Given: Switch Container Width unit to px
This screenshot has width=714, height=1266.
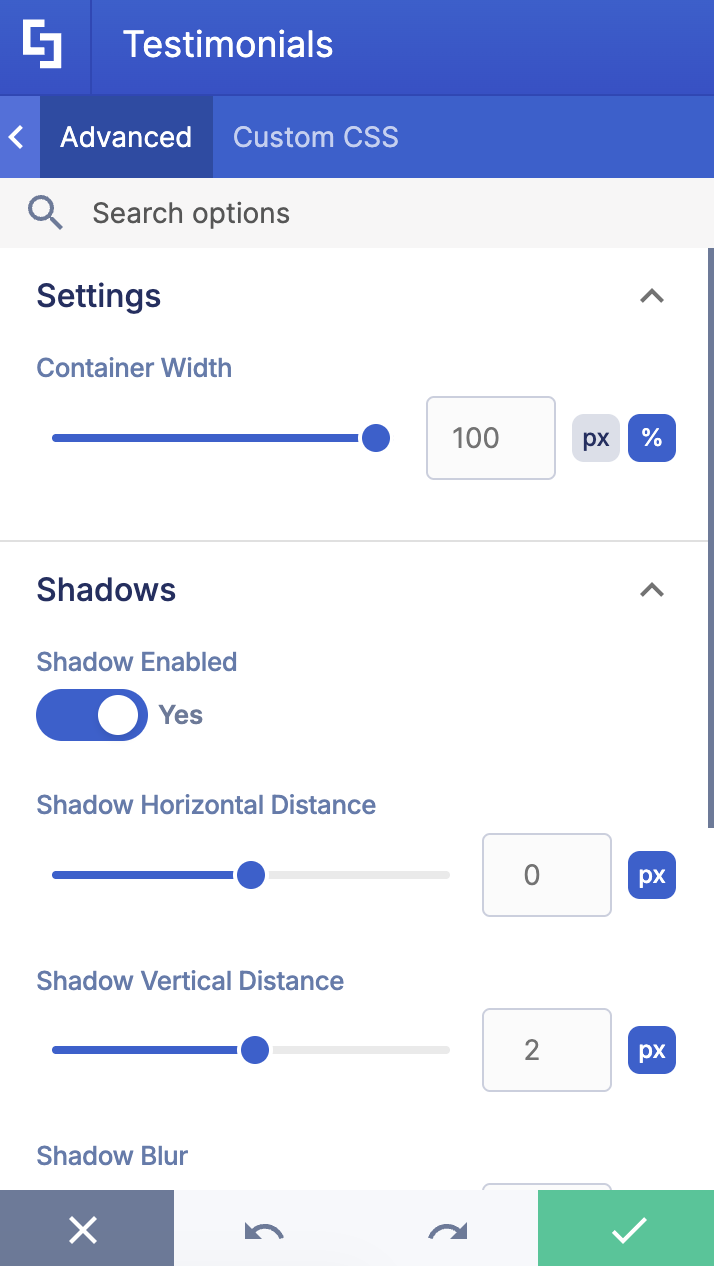Looking at the screenshot, I should point(596,438).
